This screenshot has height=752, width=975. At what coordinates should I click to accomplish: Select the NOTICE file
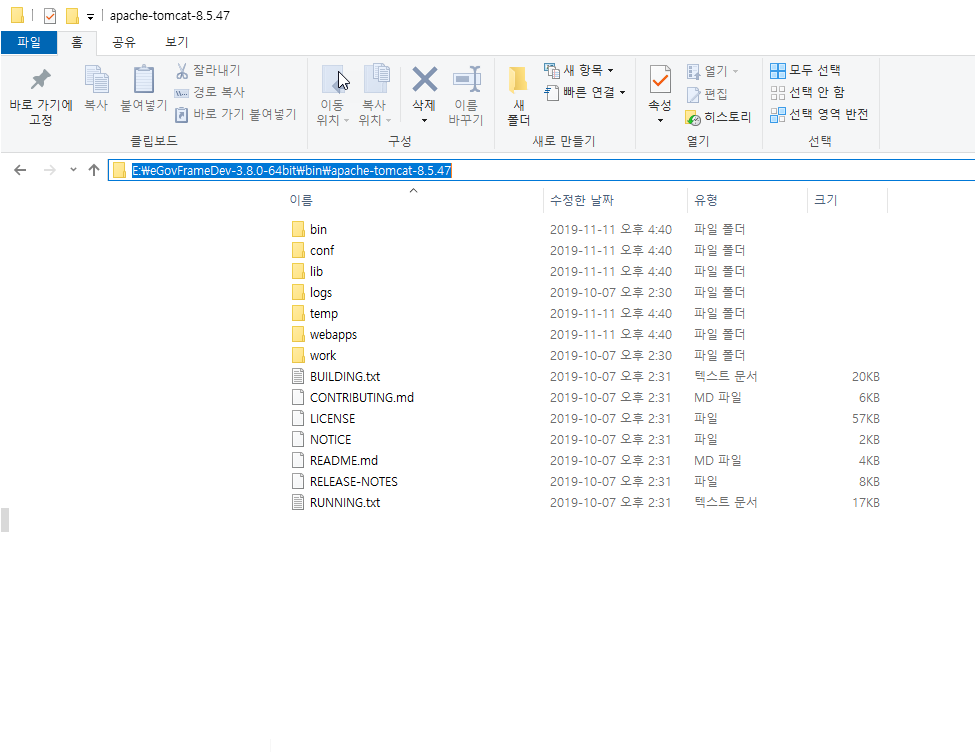(330, 440)
